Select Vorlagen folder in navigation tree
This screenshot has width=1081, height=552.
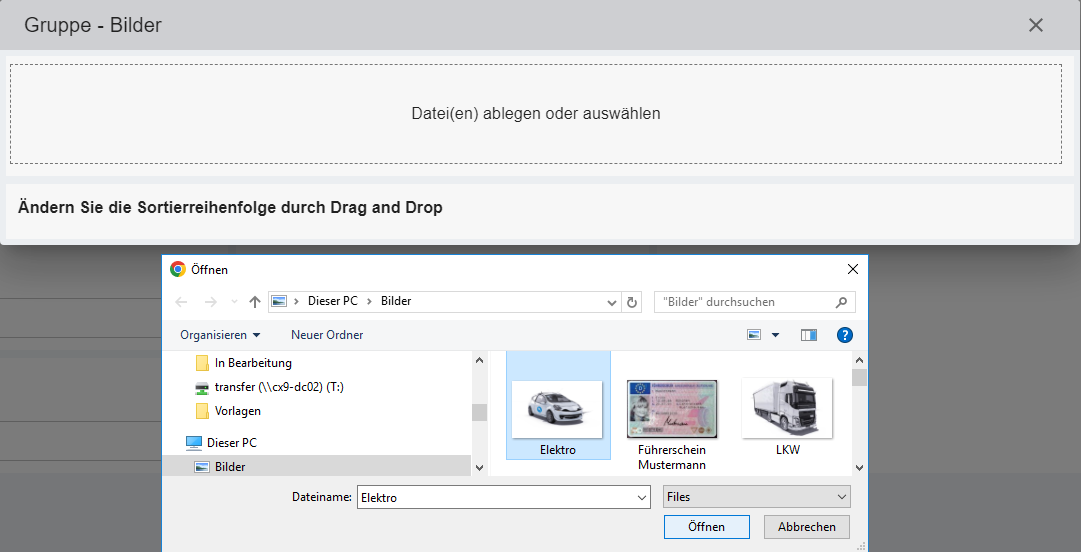(237, 411)
